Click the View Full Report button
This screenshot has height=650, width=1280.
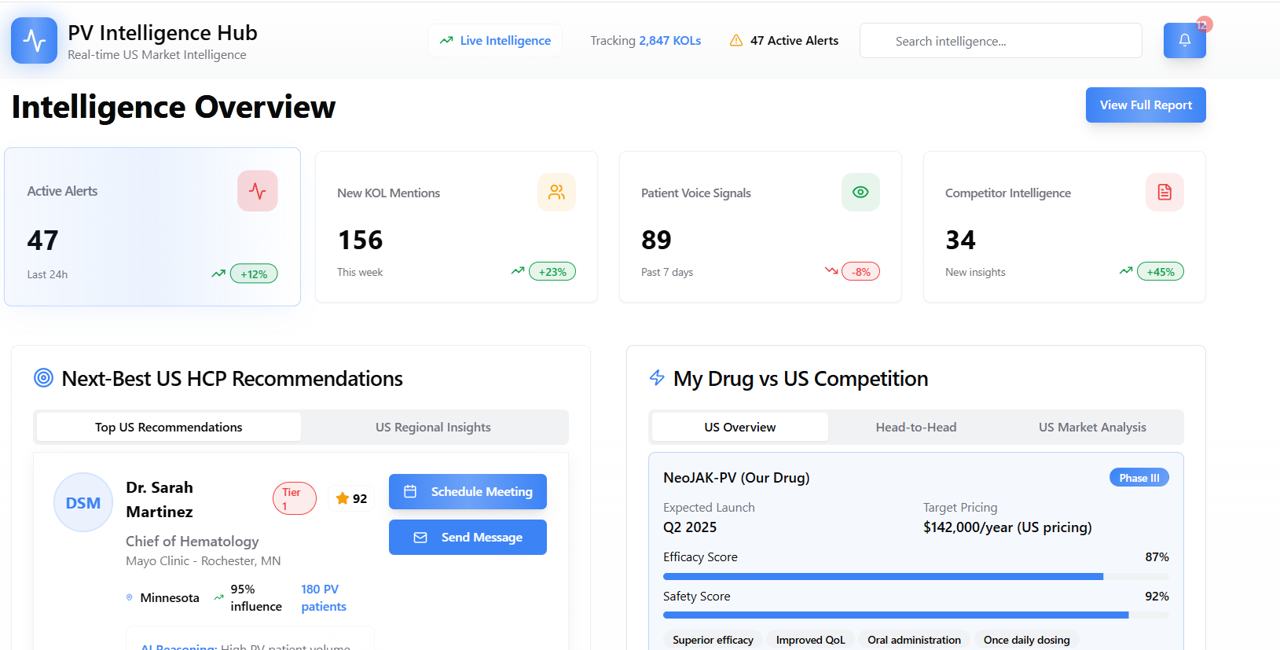click(x=1145, y=105)
